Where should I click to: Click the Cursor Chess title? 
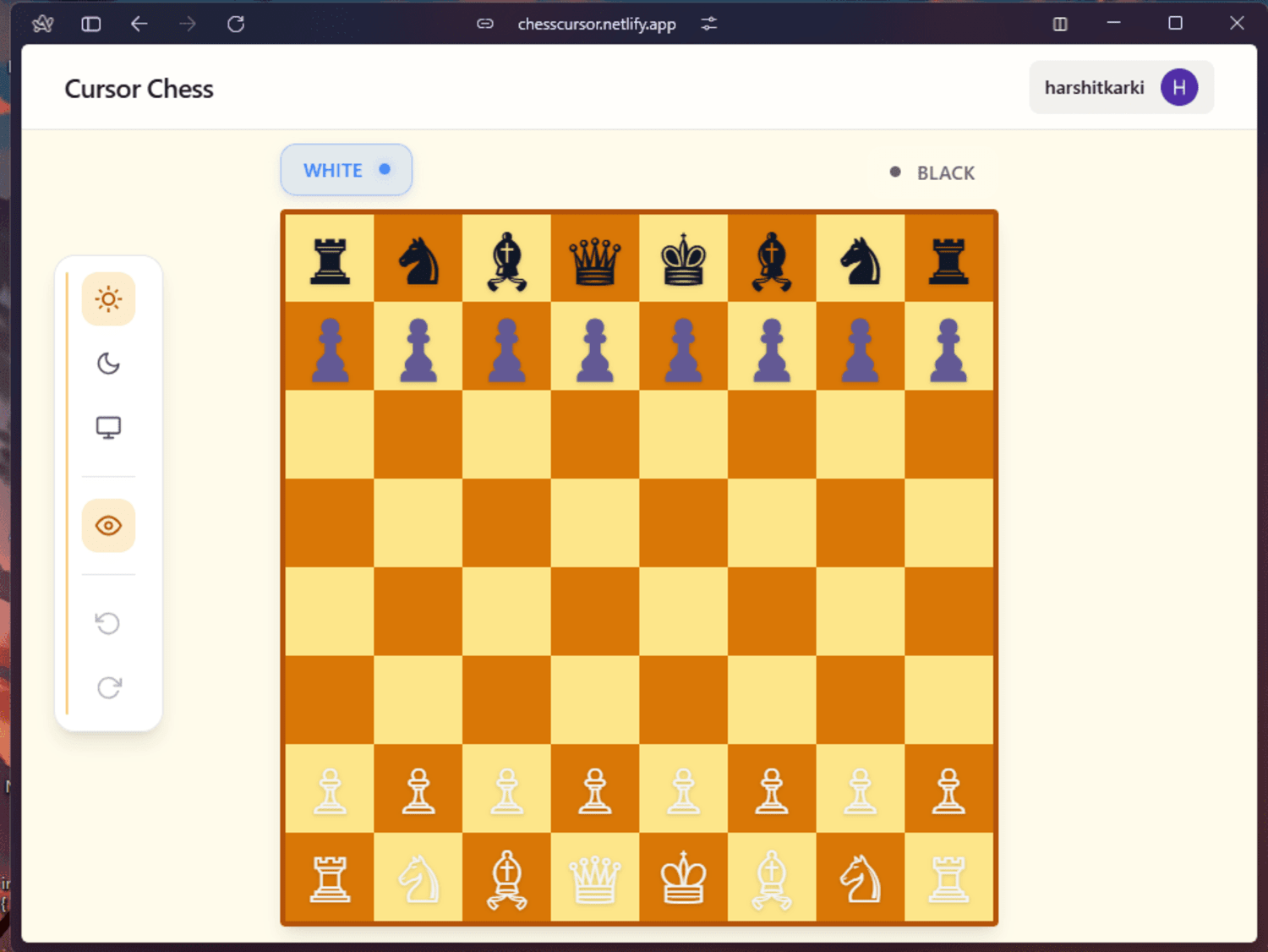click(139, 89)
